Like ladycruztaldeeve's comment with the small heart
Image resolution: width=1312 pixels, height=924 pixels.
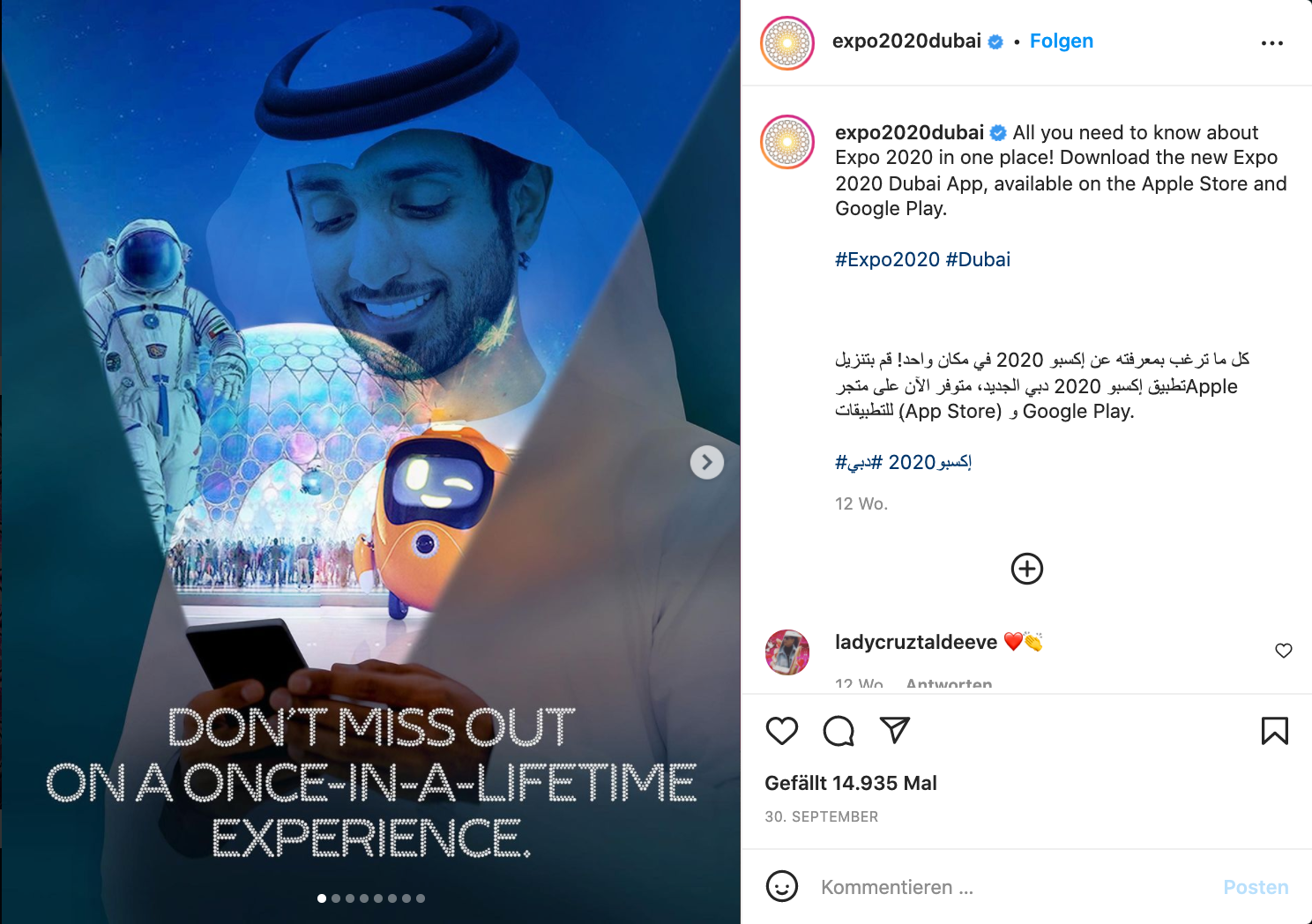[x=1284, y=651]
